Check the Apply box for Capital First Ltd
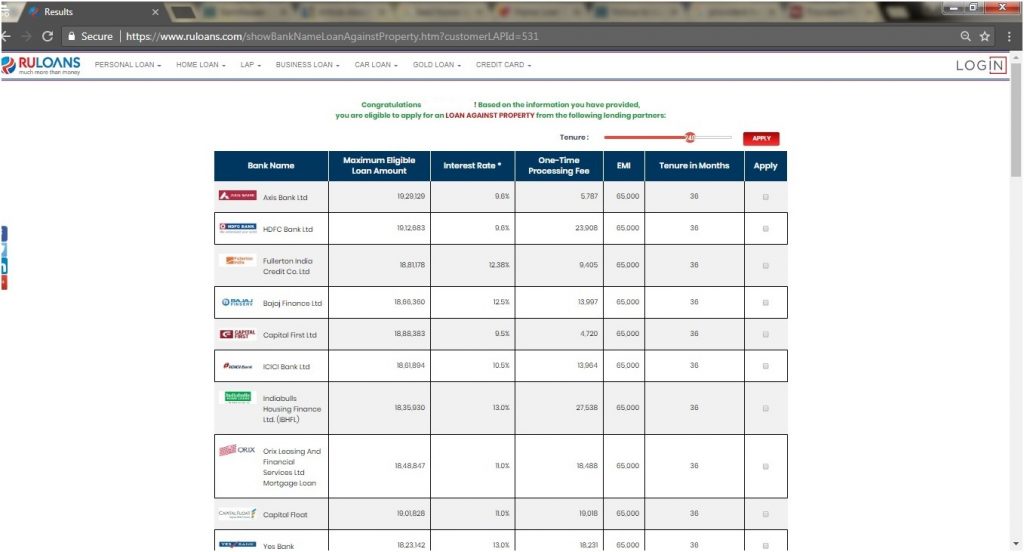1024x552 pixels. click(765, 334)
